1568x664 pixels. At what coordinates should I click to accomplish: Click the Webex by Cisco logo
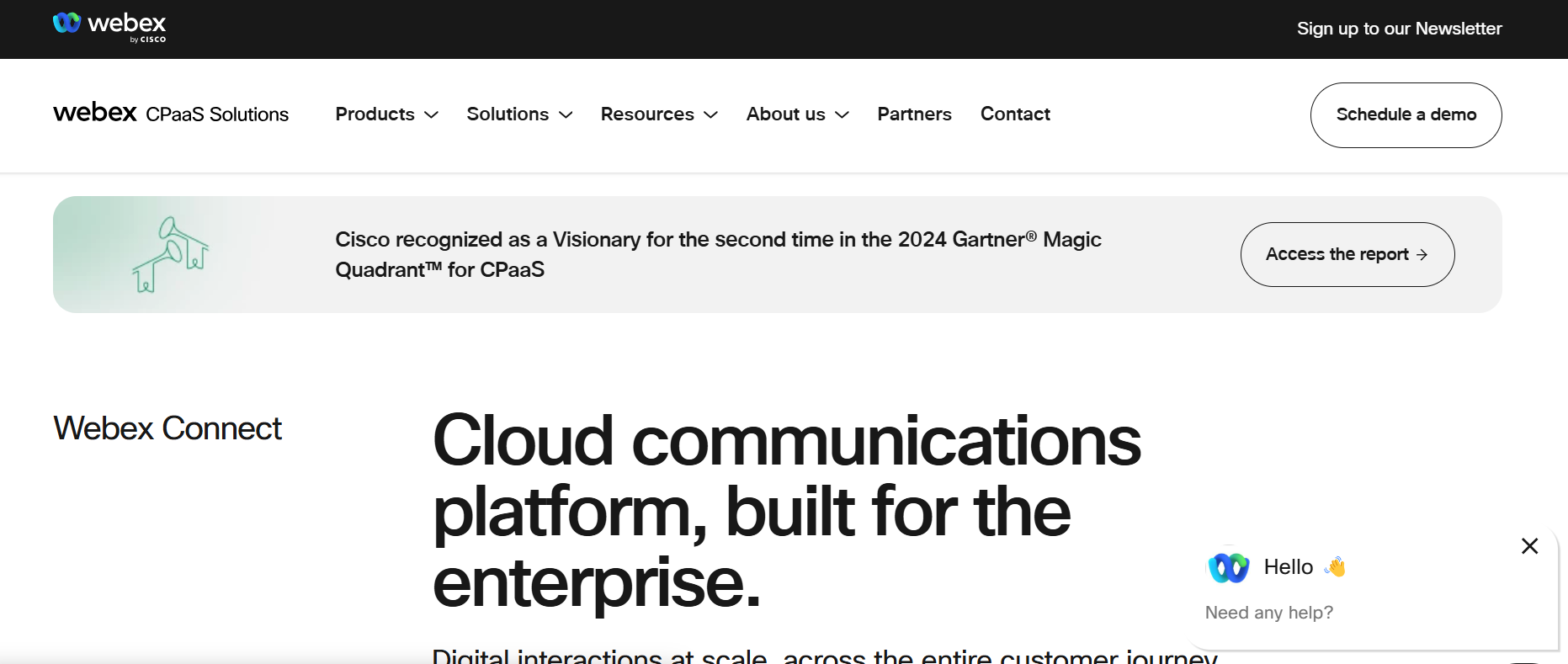point(109,27)
